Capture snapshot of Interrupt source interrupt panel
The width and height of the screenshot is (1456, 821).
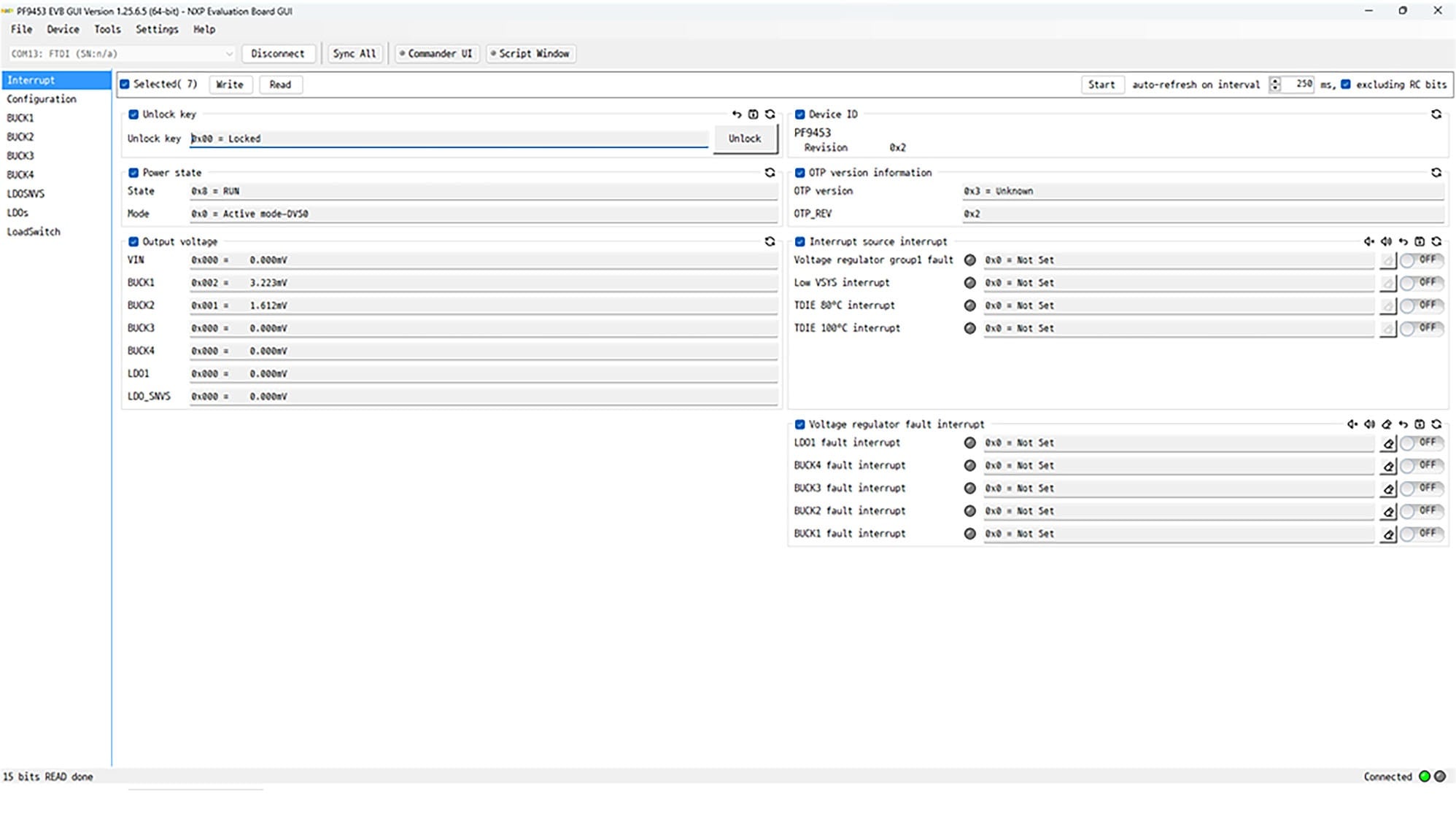[1421, 241]
